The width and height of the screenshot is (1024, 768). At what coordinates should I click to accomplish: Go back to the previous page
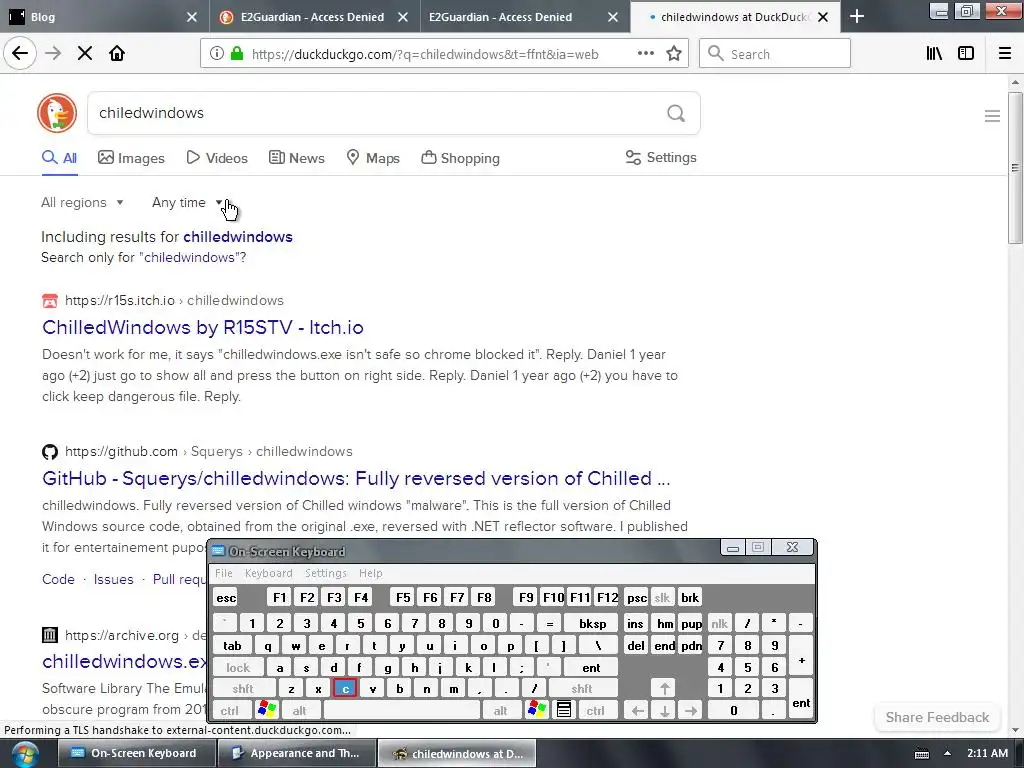click(x=20, y=54)
